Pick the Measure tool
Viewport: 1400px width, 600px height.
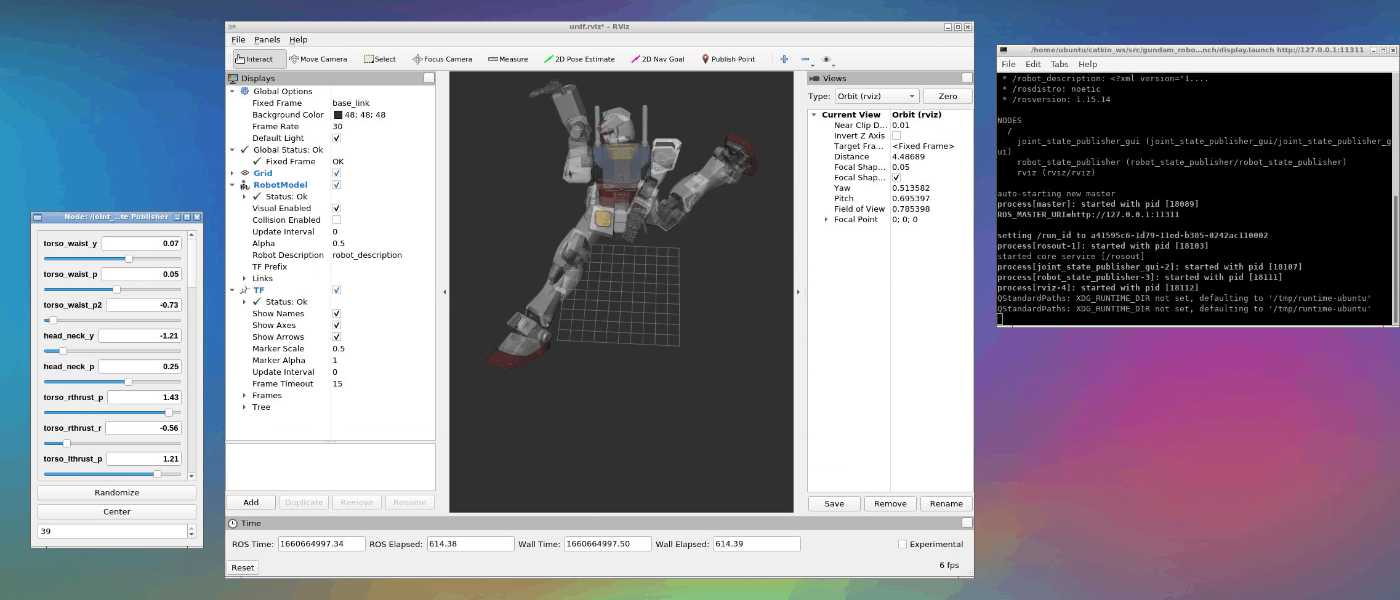tap(508, 59)
